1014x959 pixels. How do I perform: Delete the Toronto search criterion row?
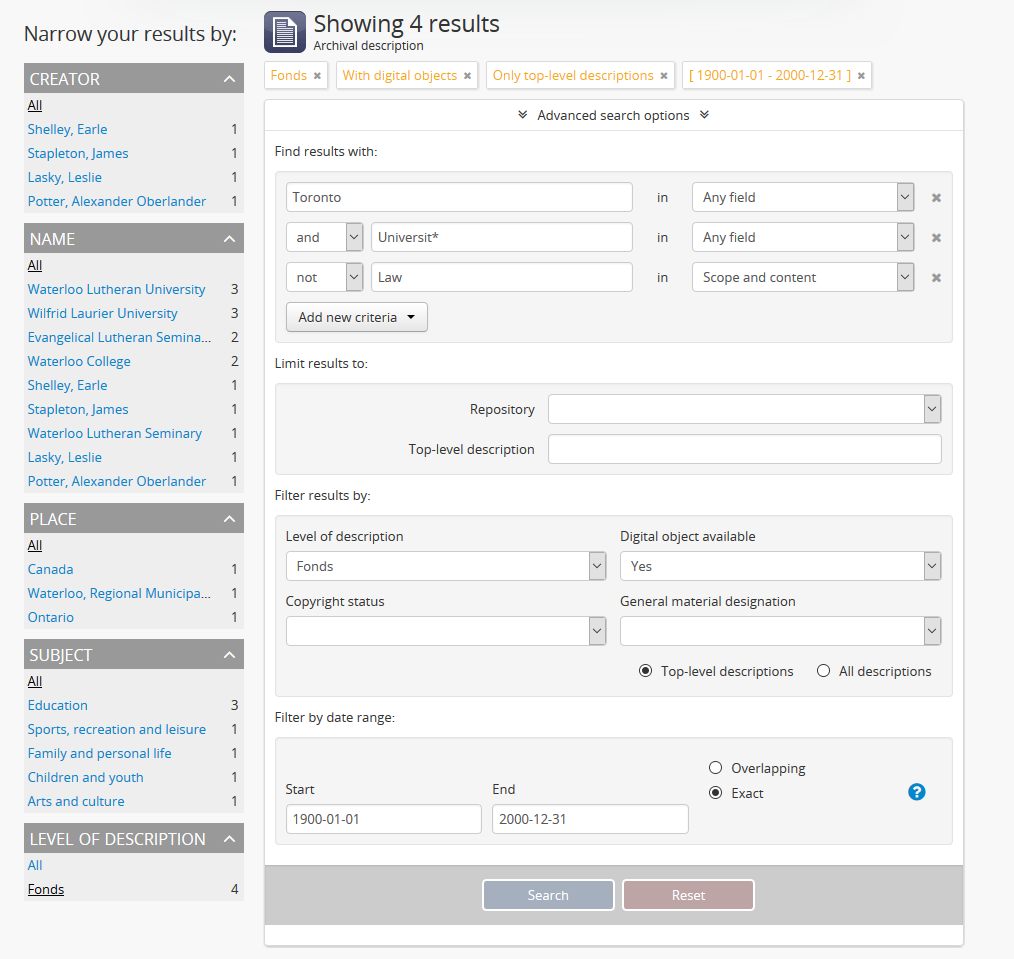pos(936,198)
